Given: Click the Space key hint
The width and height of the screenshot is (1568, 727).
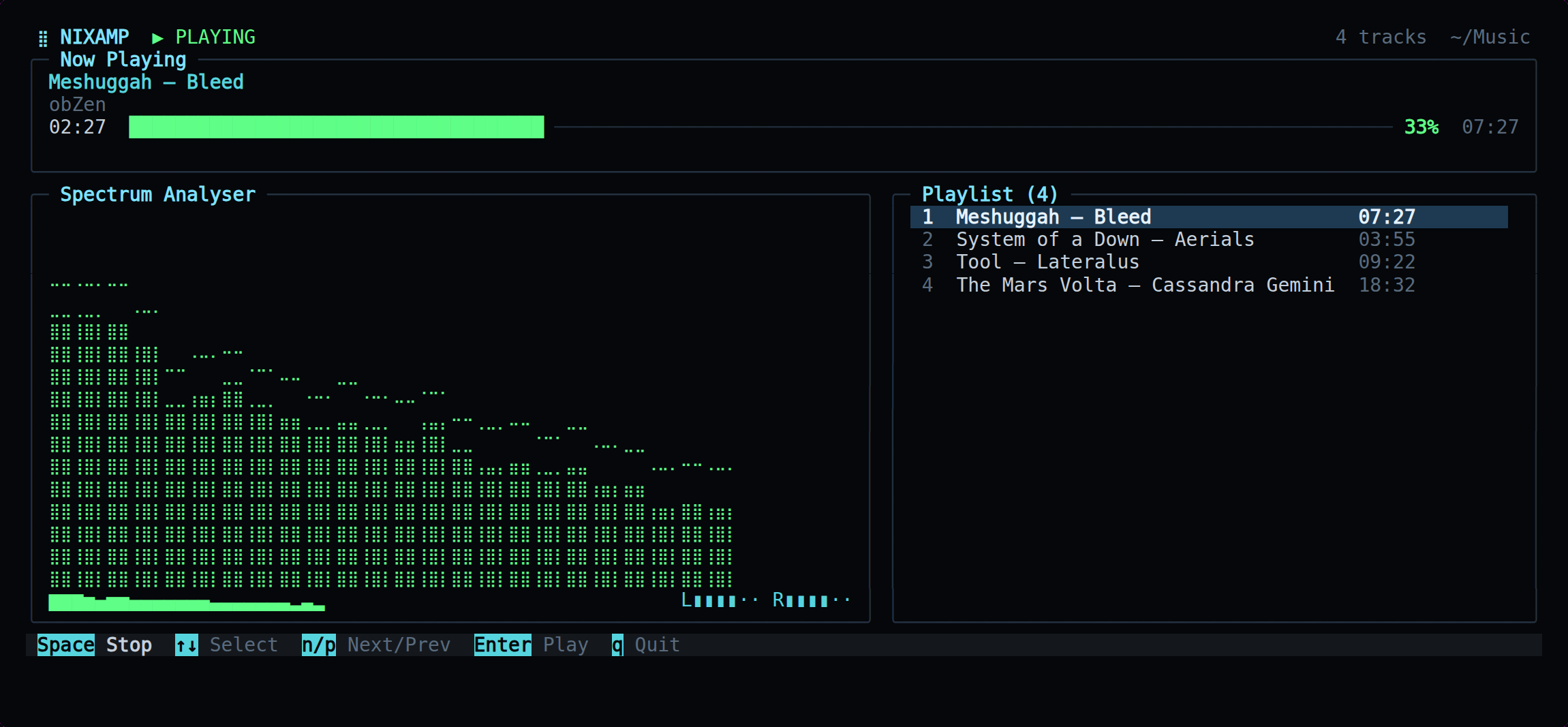Looking at the screenshot, I should click(65, 645).
